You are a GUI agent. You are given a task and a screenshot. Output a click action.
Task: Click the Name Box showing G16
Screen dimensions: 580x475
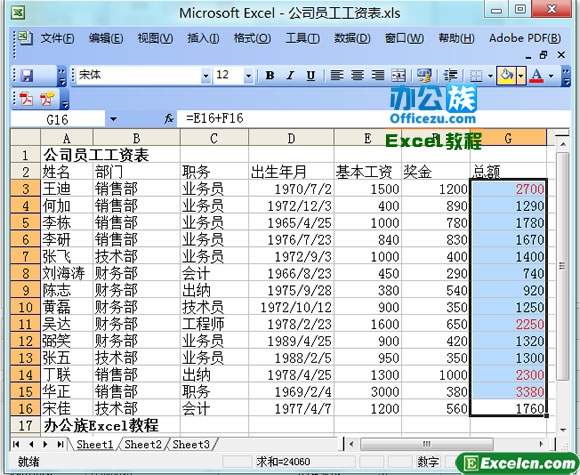[57, 119]
